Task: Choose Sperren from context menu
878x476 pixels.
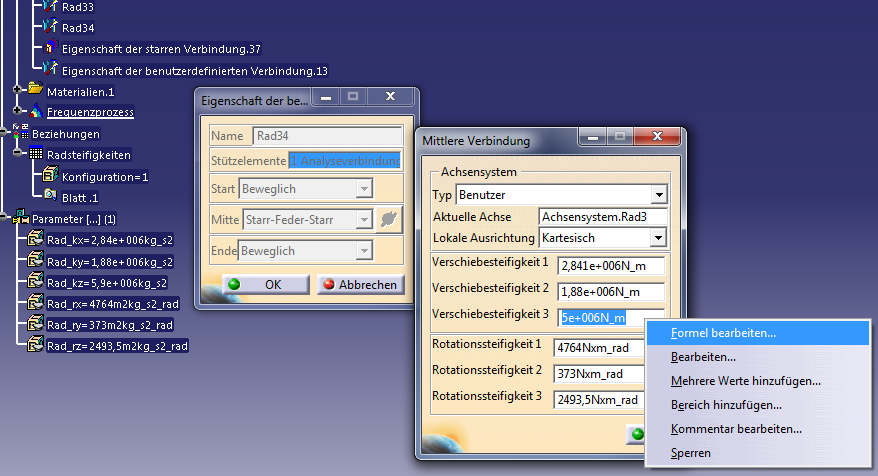Action: 758,453
